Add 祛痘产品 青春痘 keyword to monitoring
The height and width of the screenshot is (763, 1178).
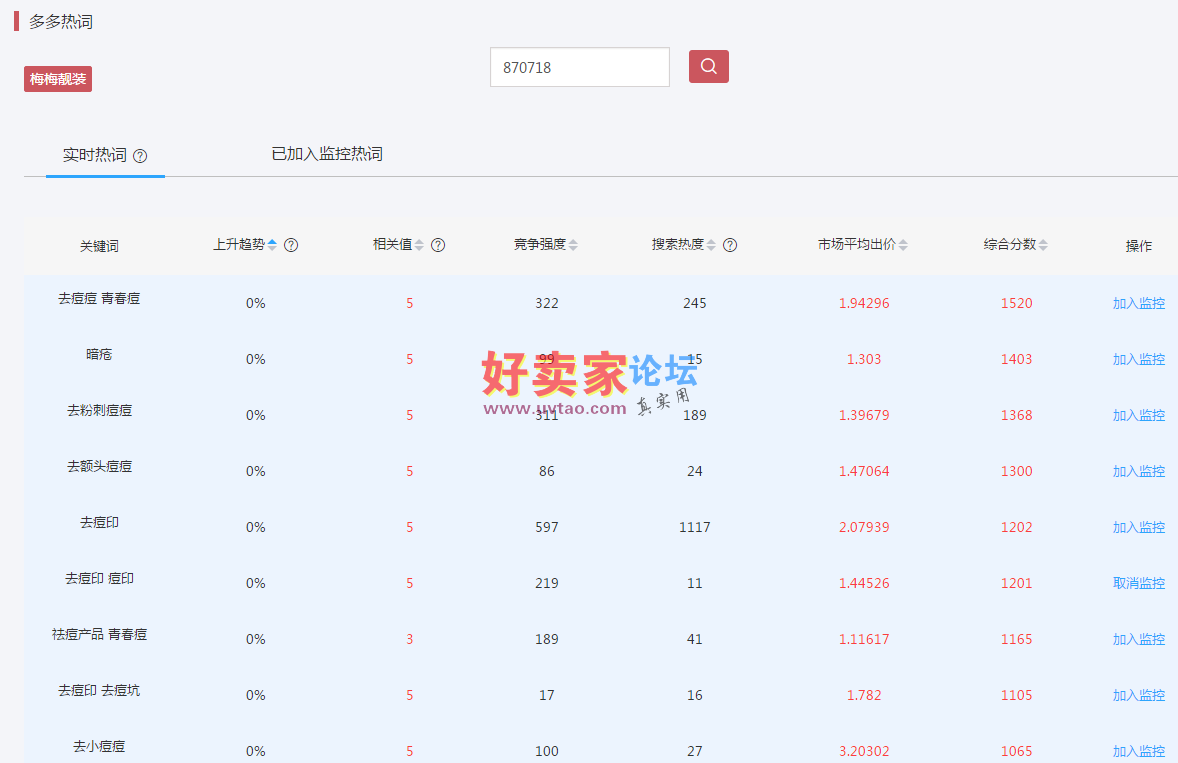pyautogui.click(x=1138, y=639)
